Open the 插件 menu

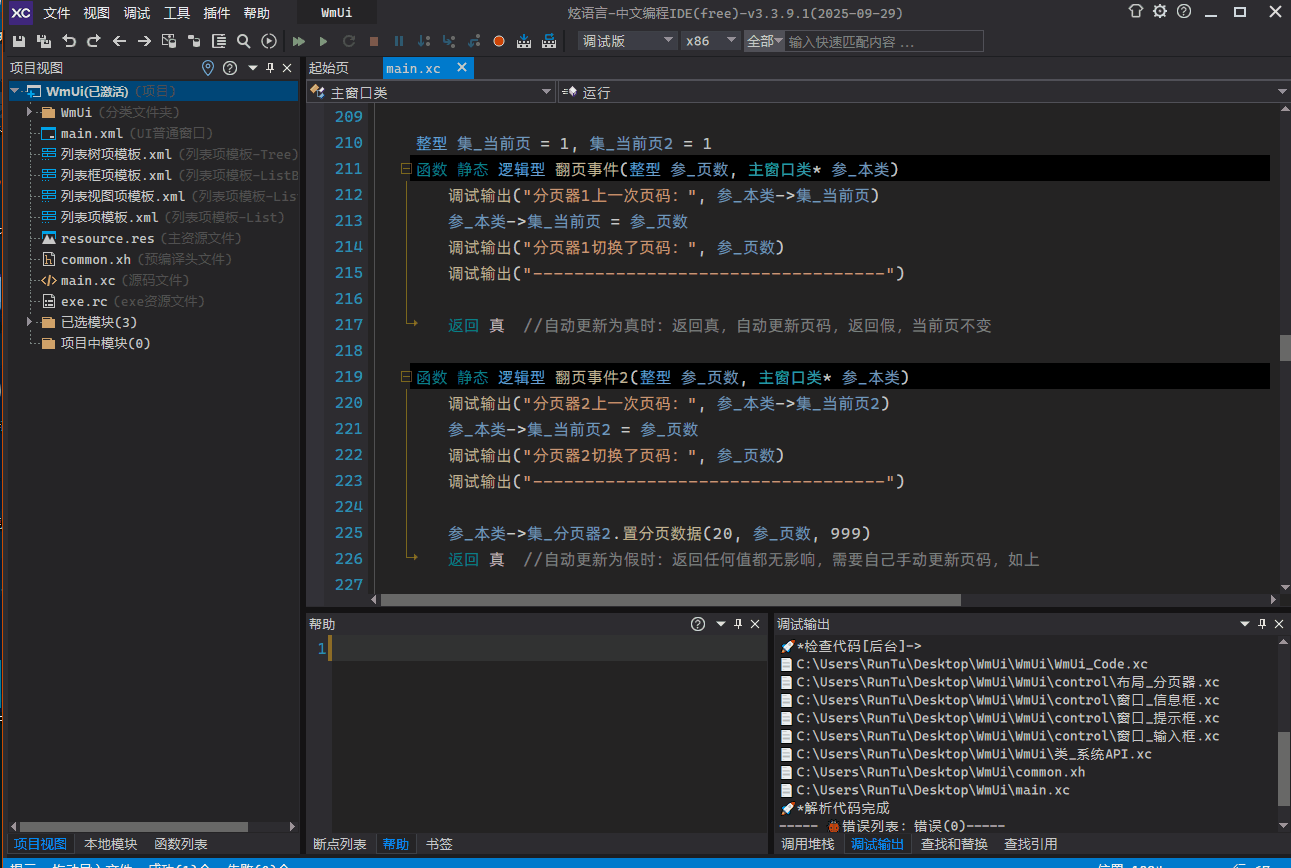pos(216,13)
